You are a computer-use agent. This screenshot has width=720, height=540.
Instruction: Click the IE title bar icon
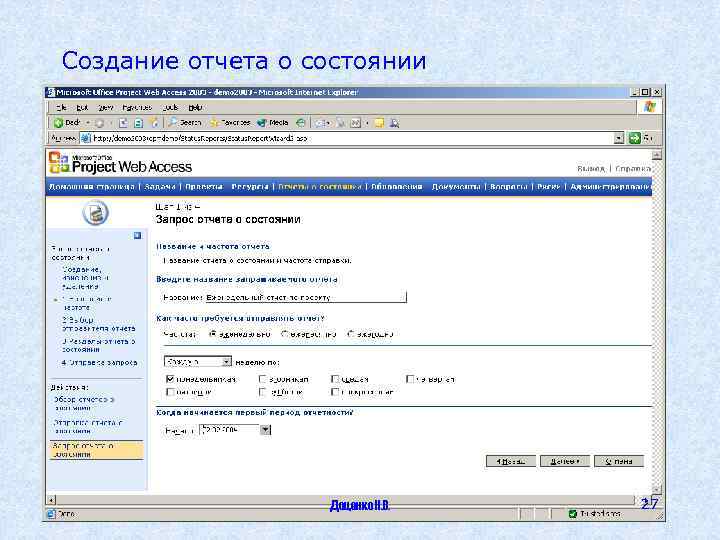(51, 92)
